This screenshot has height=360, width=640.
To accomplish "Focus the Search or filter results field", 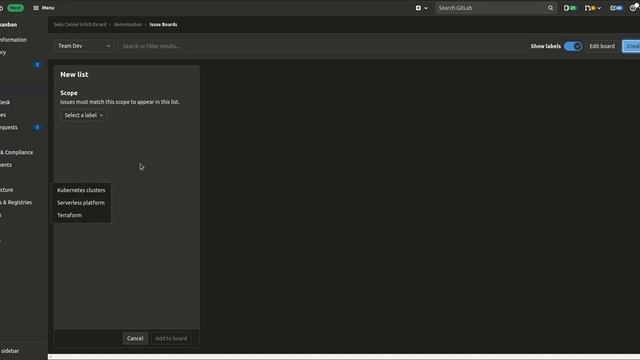I will [322, 46].
